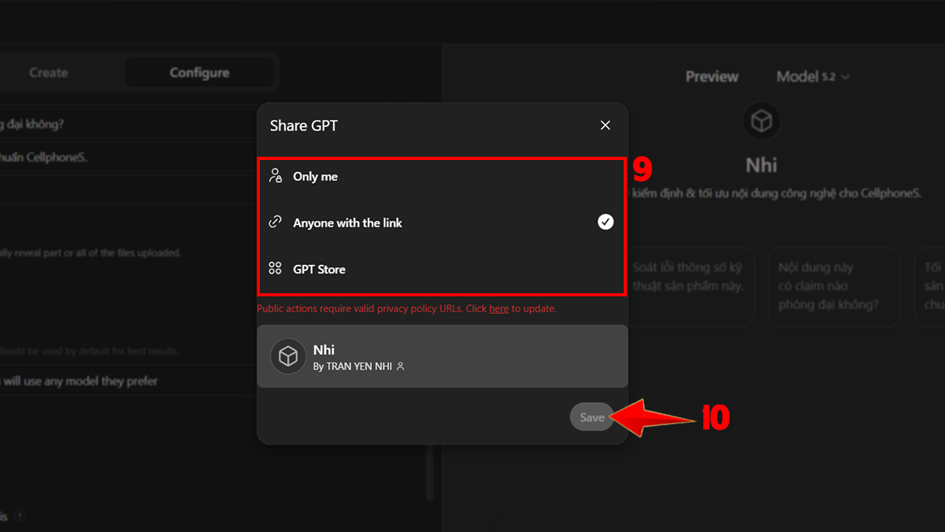Open the 'here' privacy policy link
The height and width of the screenshot is (532, 945).
498,309
